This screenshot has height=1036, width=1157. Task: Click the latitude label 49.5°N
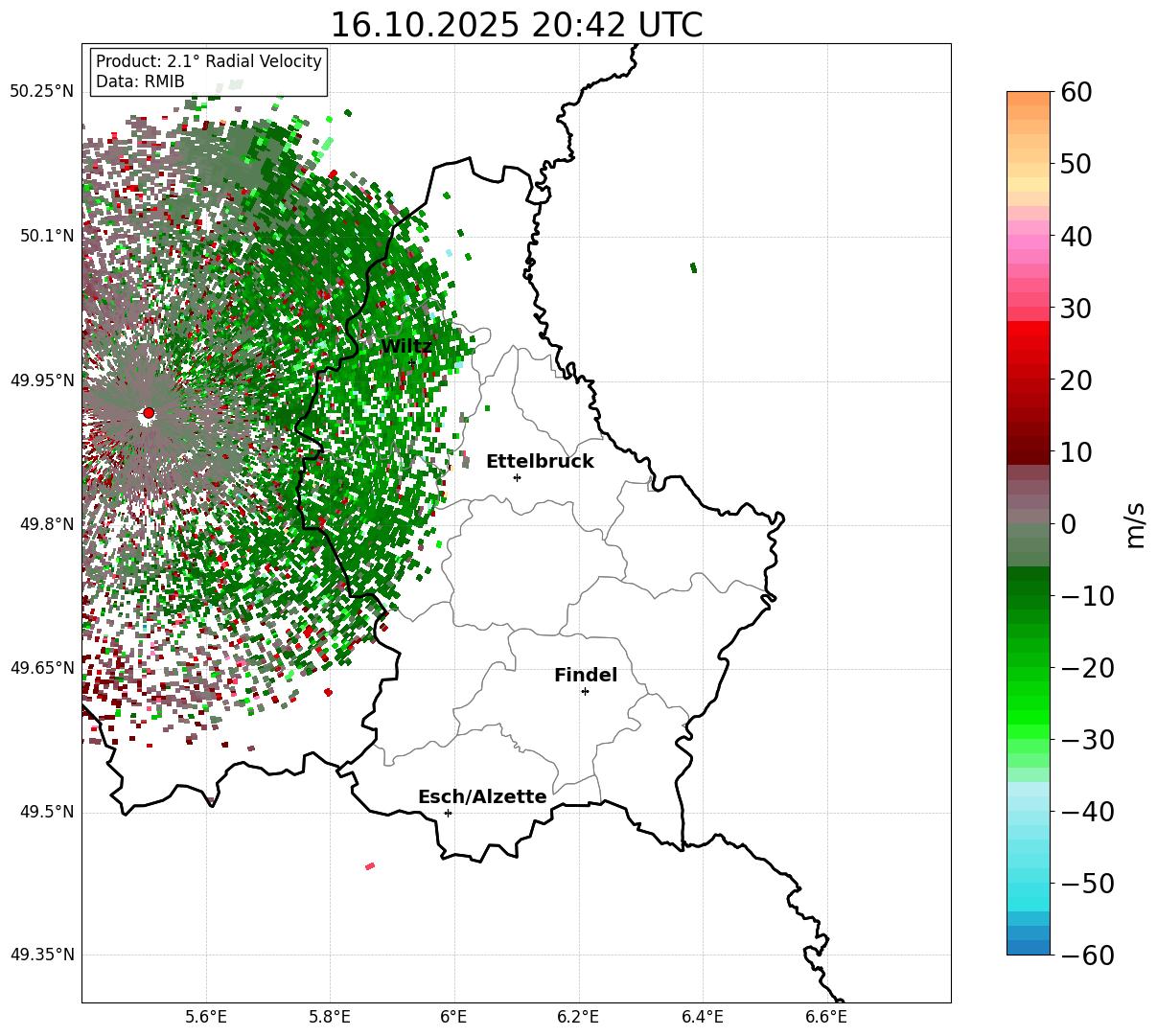(x=46, y=812)
